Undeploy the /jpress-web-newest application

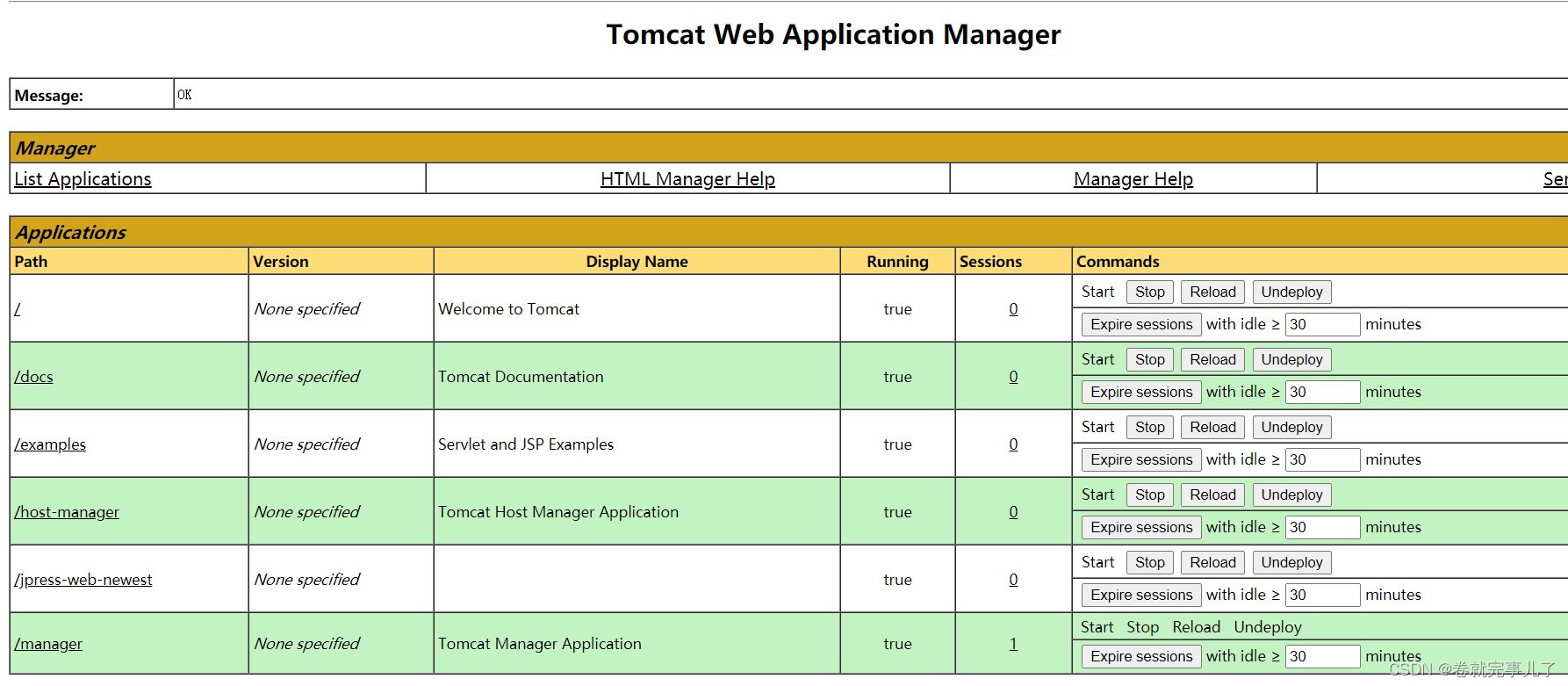[x=1291, y=563]
